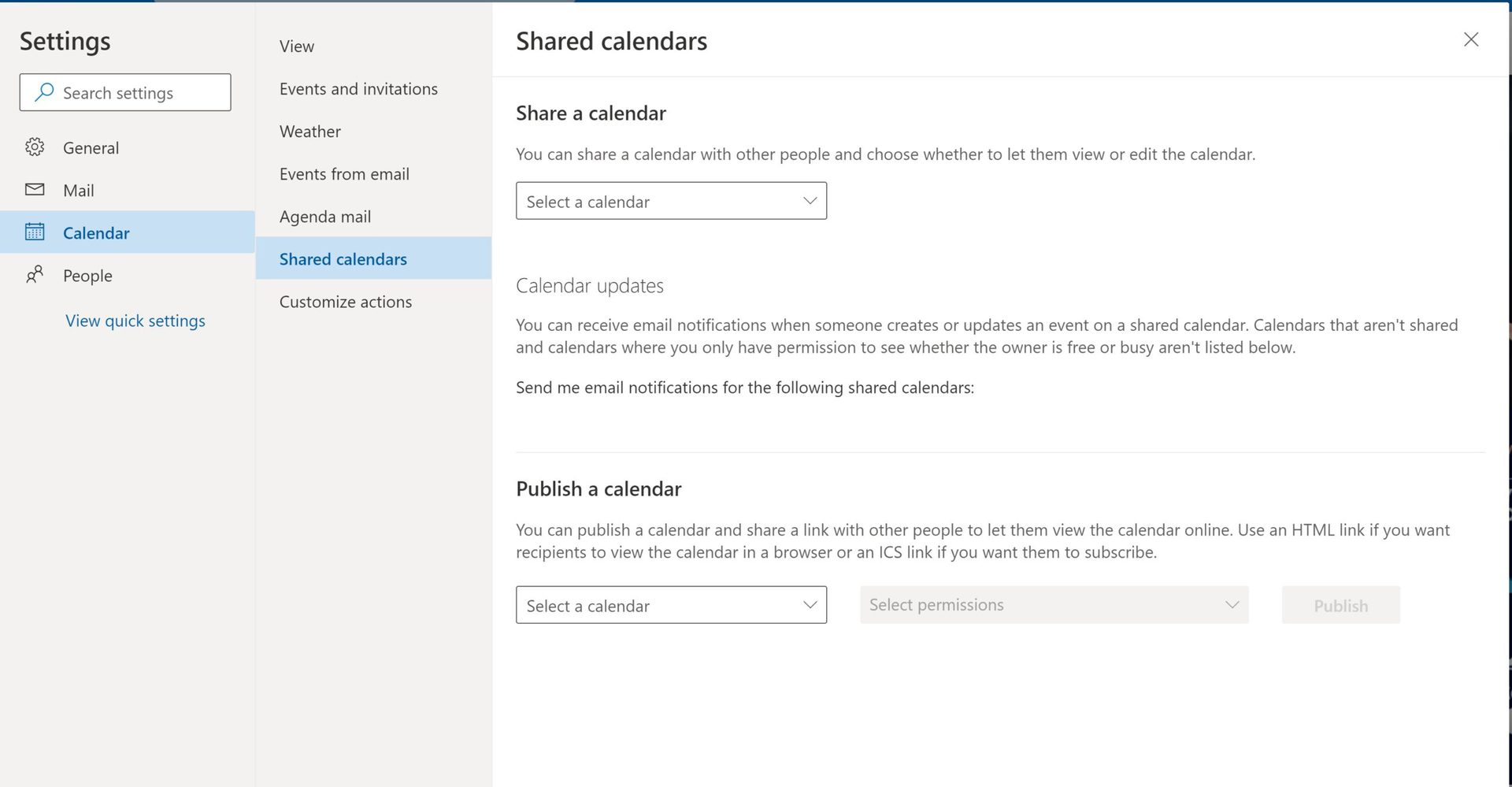Open Customize actions settings
1512x787 pixels.
tap(346, 302)
